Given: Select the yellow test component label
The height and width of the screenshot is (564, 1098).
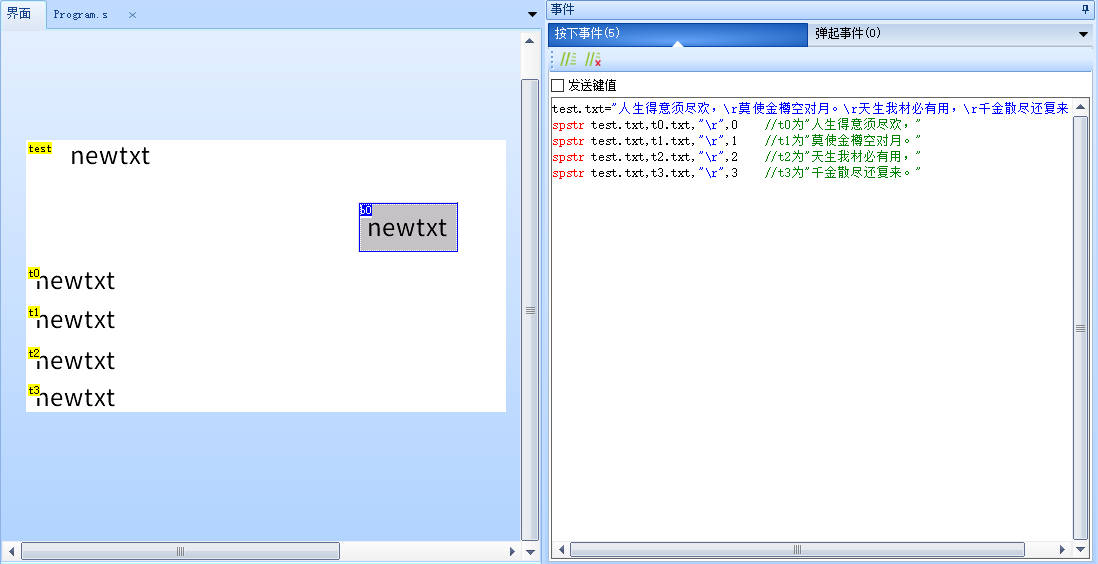Looking at the screenshot, I should 40,148.
